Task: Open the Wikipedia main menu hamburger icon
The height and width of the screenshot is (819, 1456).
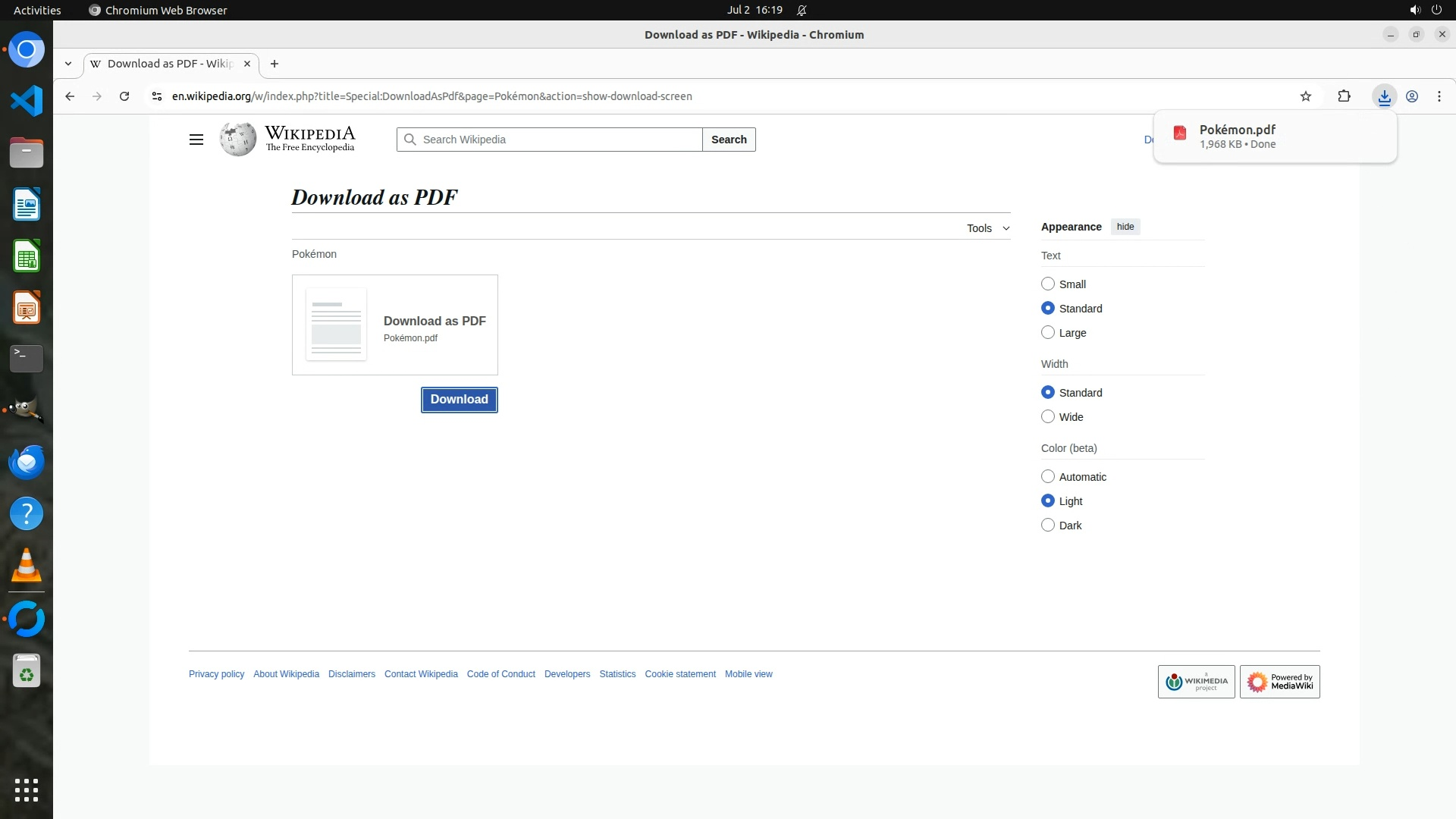Action: (196, 140)
